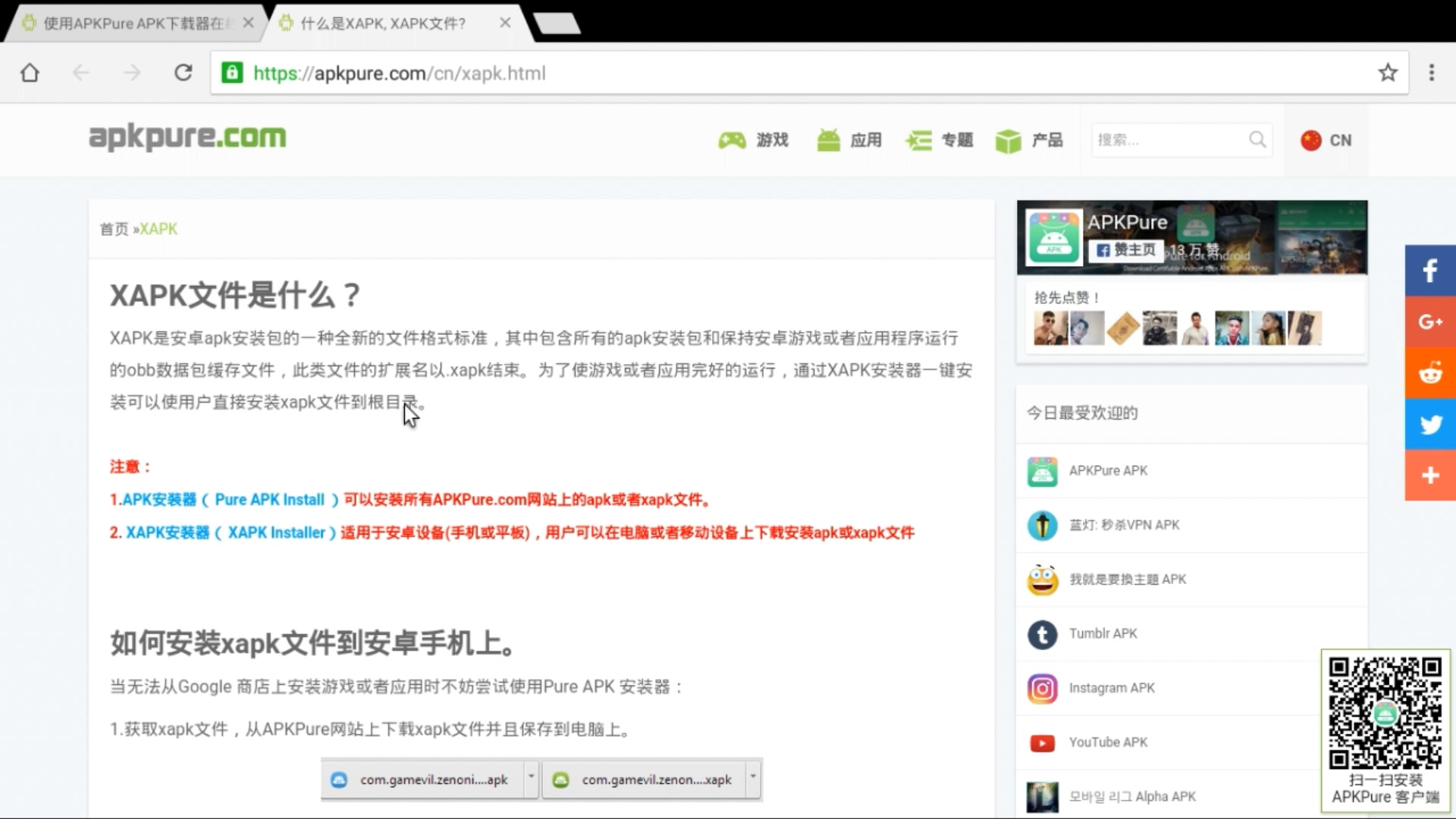Open the 专题 topics menu
Image resolution: width=1456 pixels, height=819 pixels.
point(940,140)
